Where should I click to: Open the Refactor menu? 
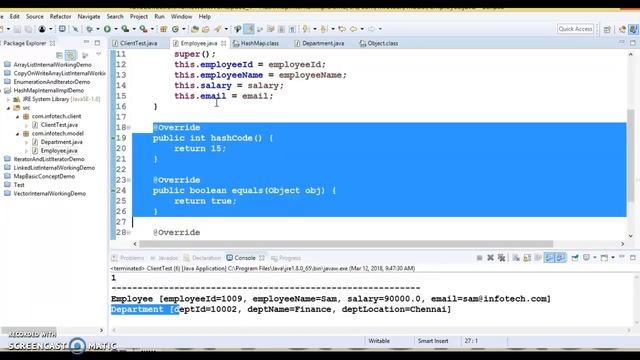[60, 16]
